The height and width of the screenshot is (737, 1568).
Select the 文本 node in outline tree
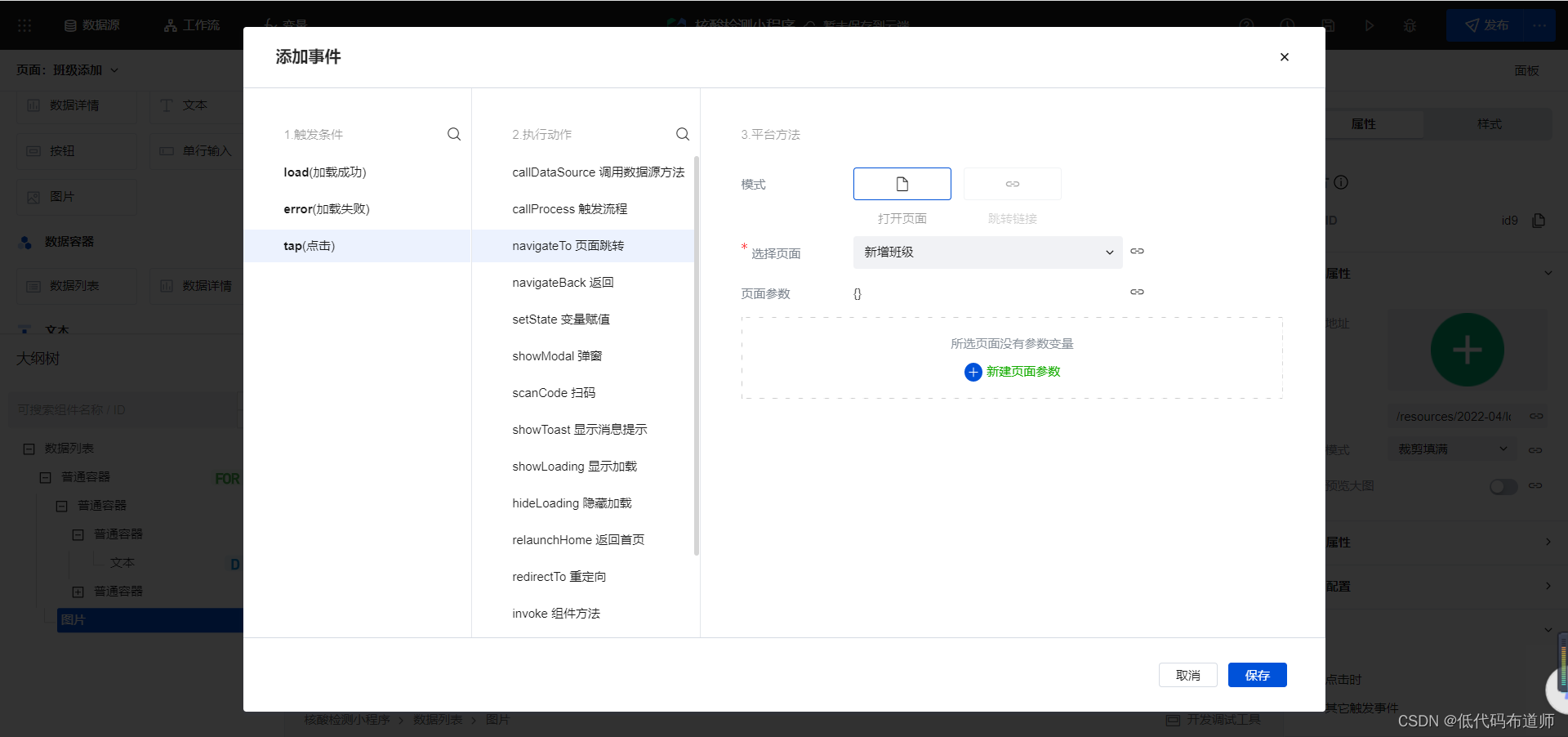point(122,563)
